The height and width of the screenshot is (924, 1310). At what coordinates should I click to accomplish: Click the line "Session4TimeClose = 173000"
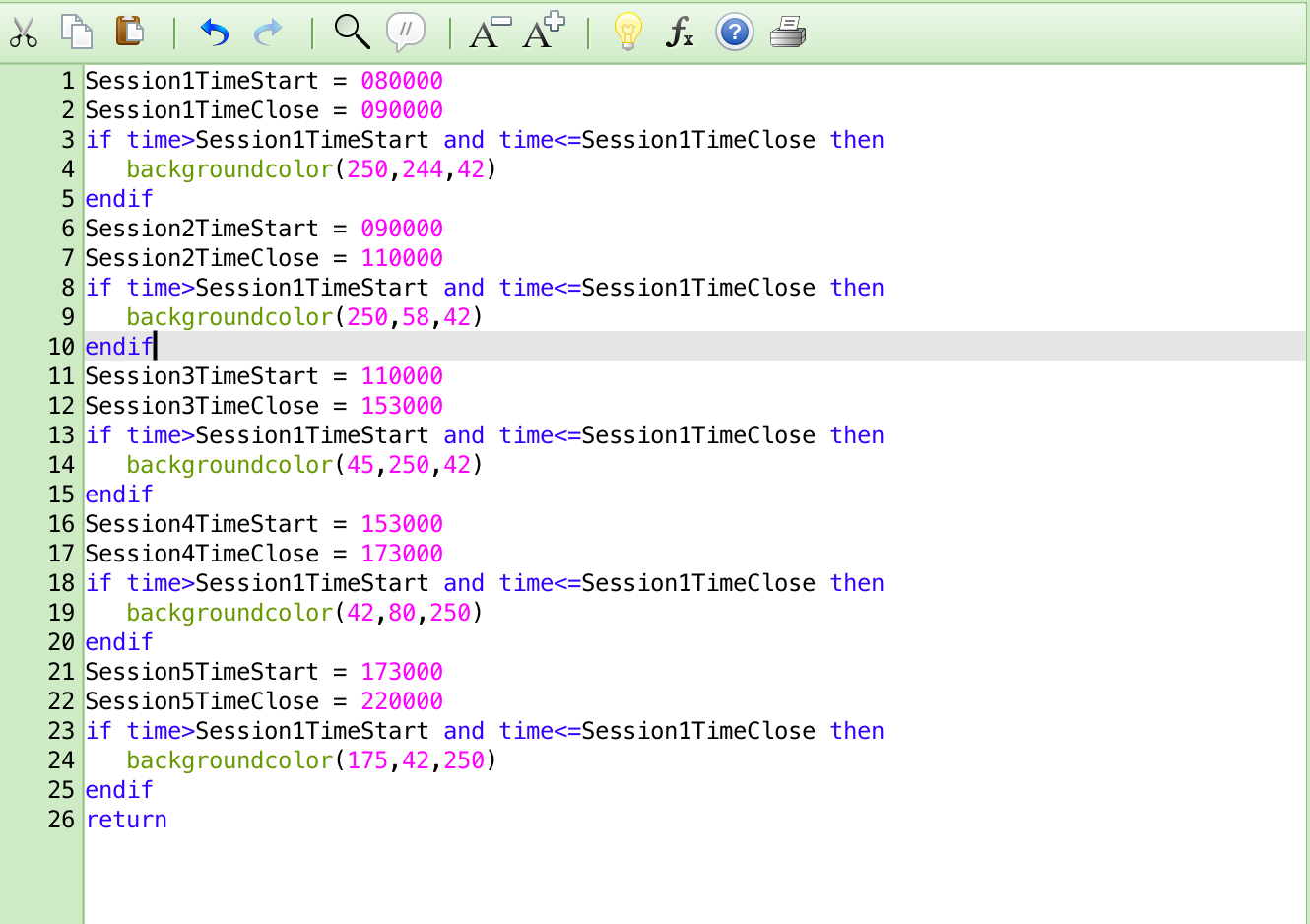coord(264,554)
